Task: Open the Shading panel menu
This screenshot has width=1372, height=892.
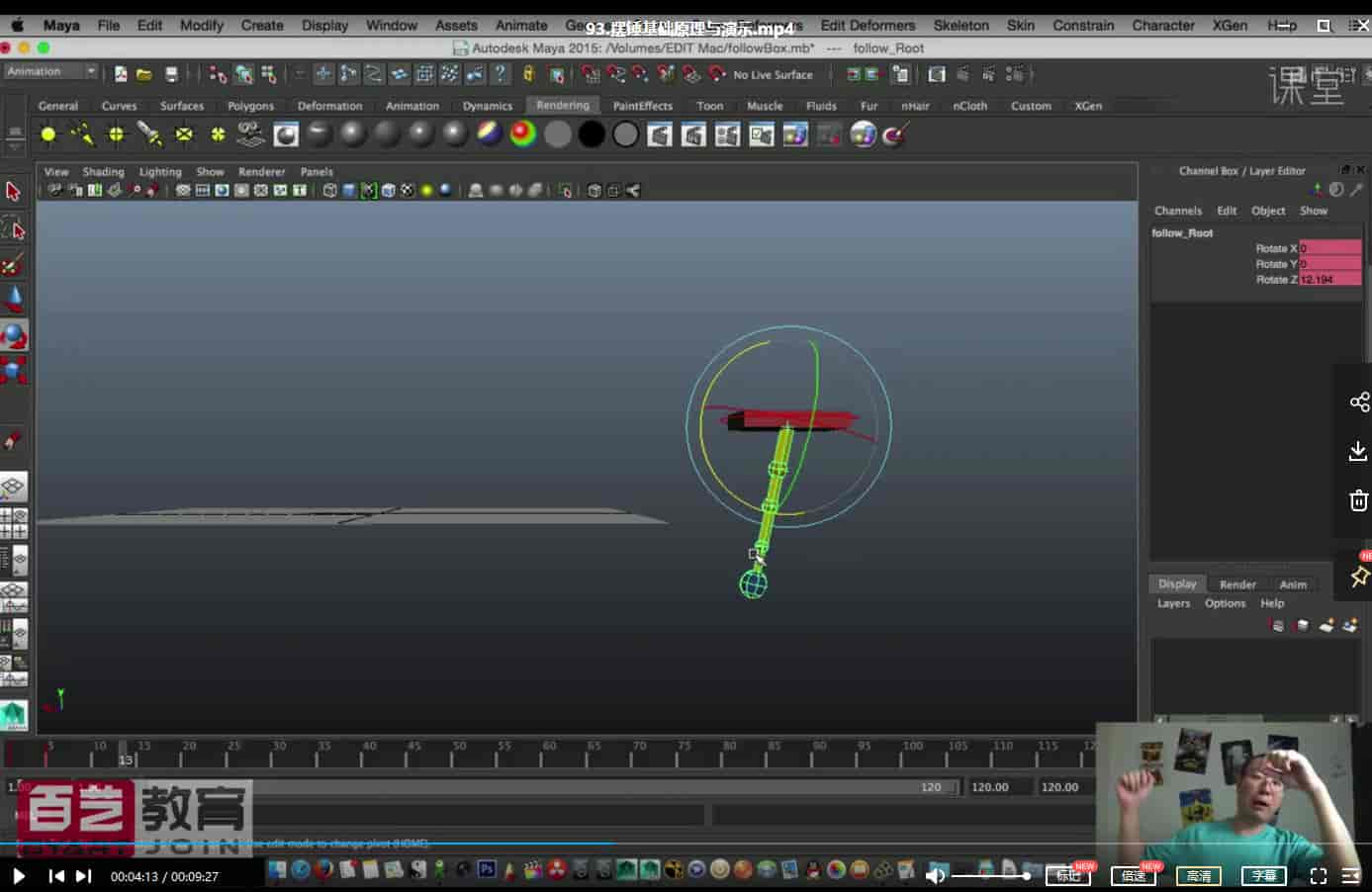Action: [x=103, y=172]
